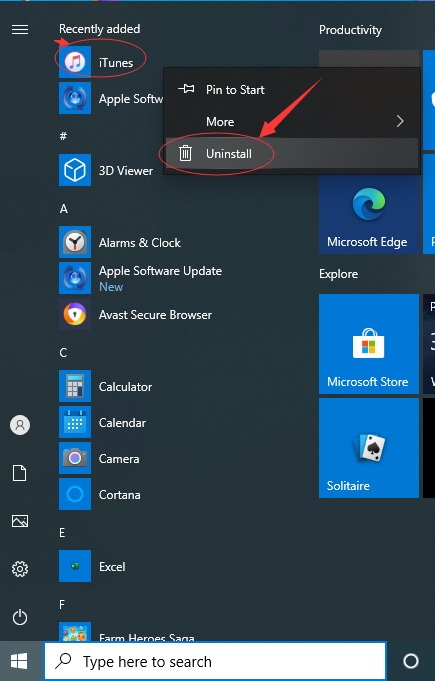This screenshot has height=681, width=435.
Task: Launch the Calculator icon
Action: 75,386
